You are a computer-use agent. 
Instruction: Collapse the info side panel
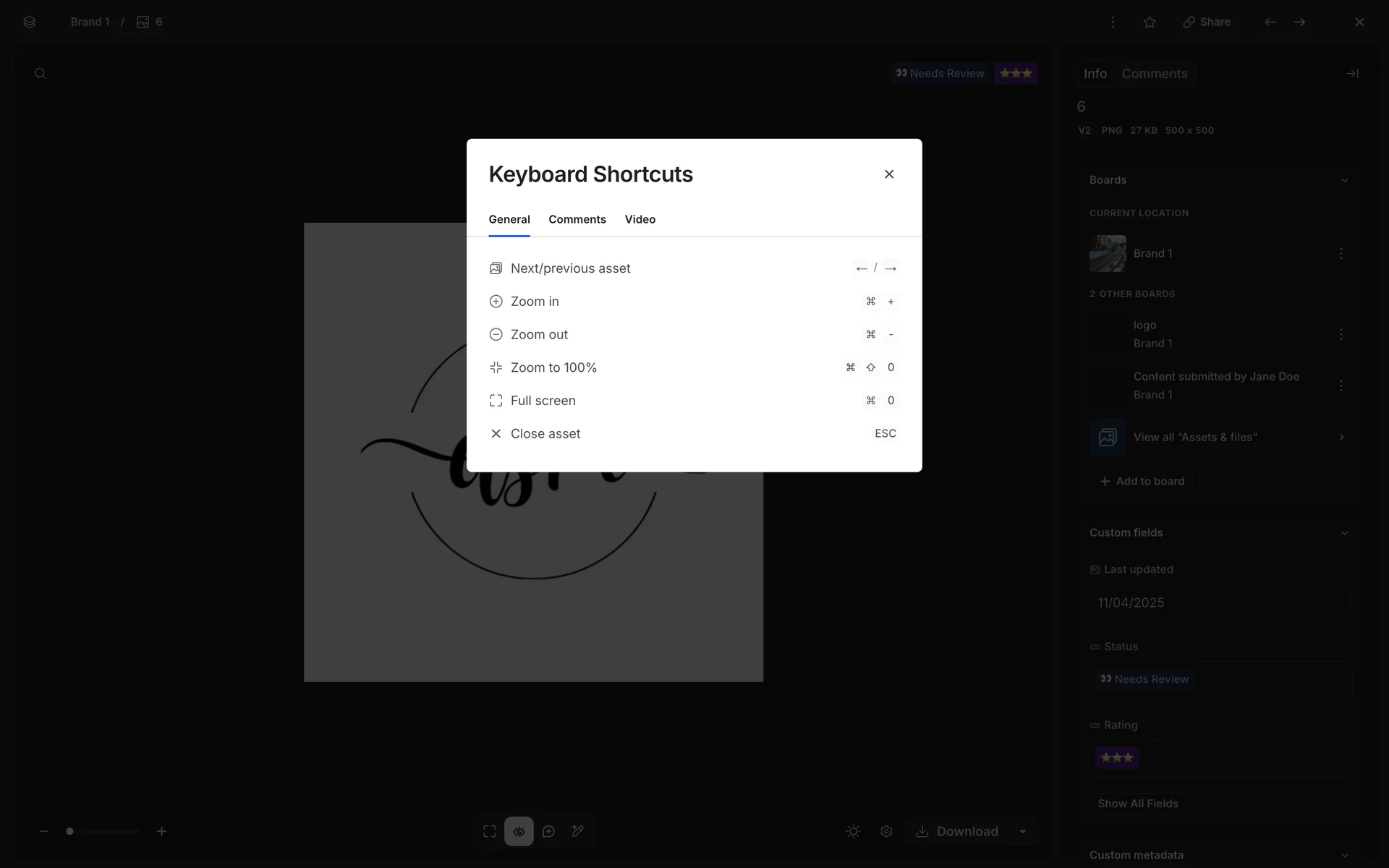point(1351,74)
